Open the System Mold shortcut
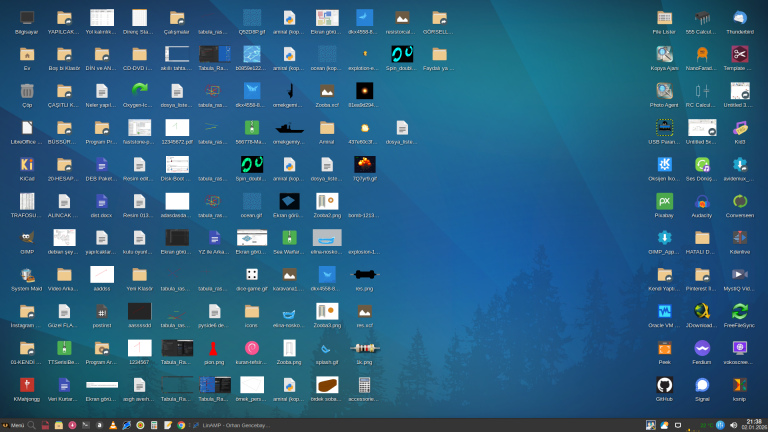 (x=27, y=275)
